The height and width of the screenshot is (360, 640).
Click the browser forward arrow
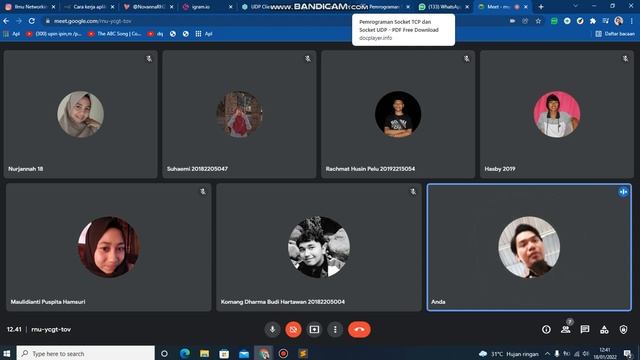[19, 21]
